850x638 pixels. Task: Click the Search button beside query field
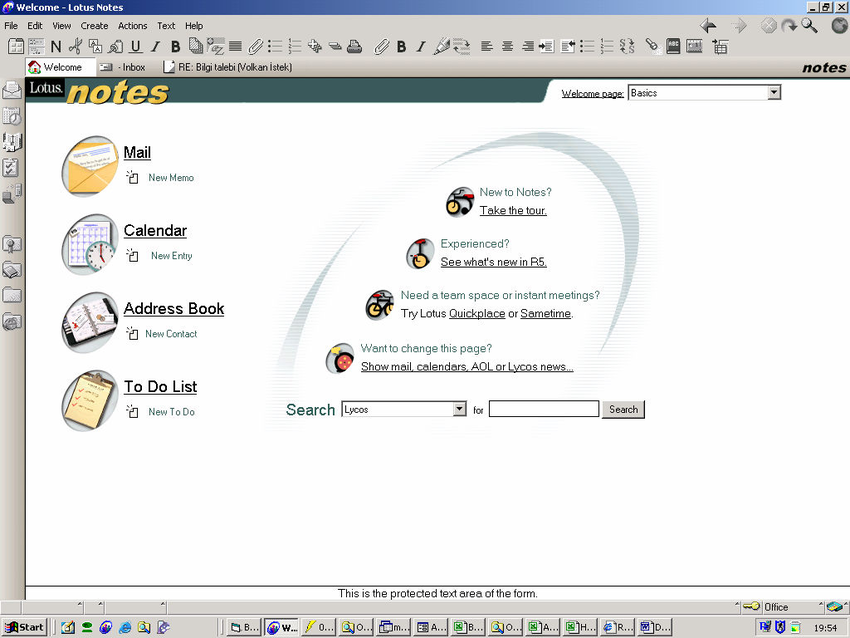623,409
